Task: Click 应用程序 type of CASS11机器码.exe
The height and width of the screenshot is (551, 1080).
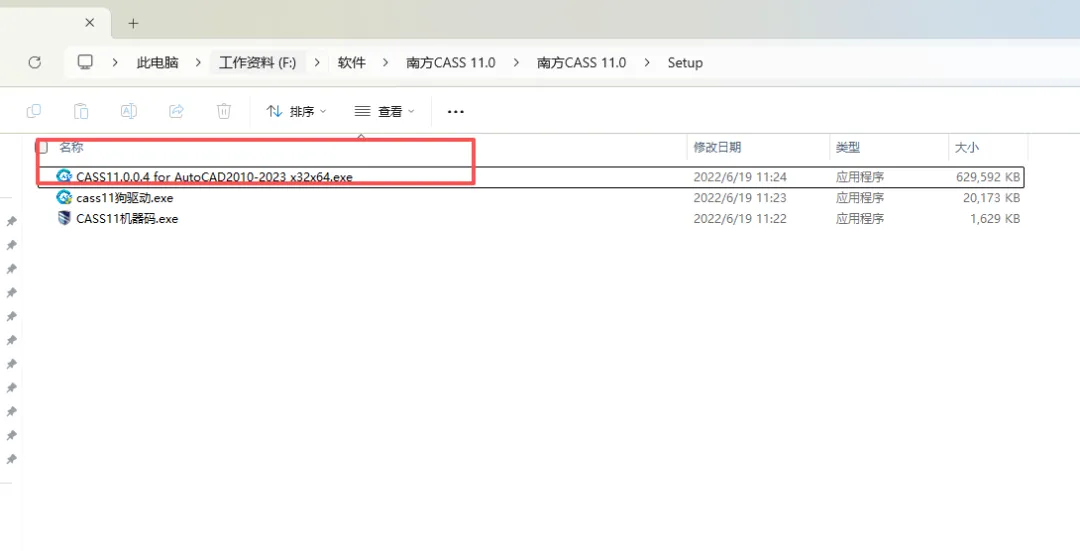Action: (x=860, y=218)
